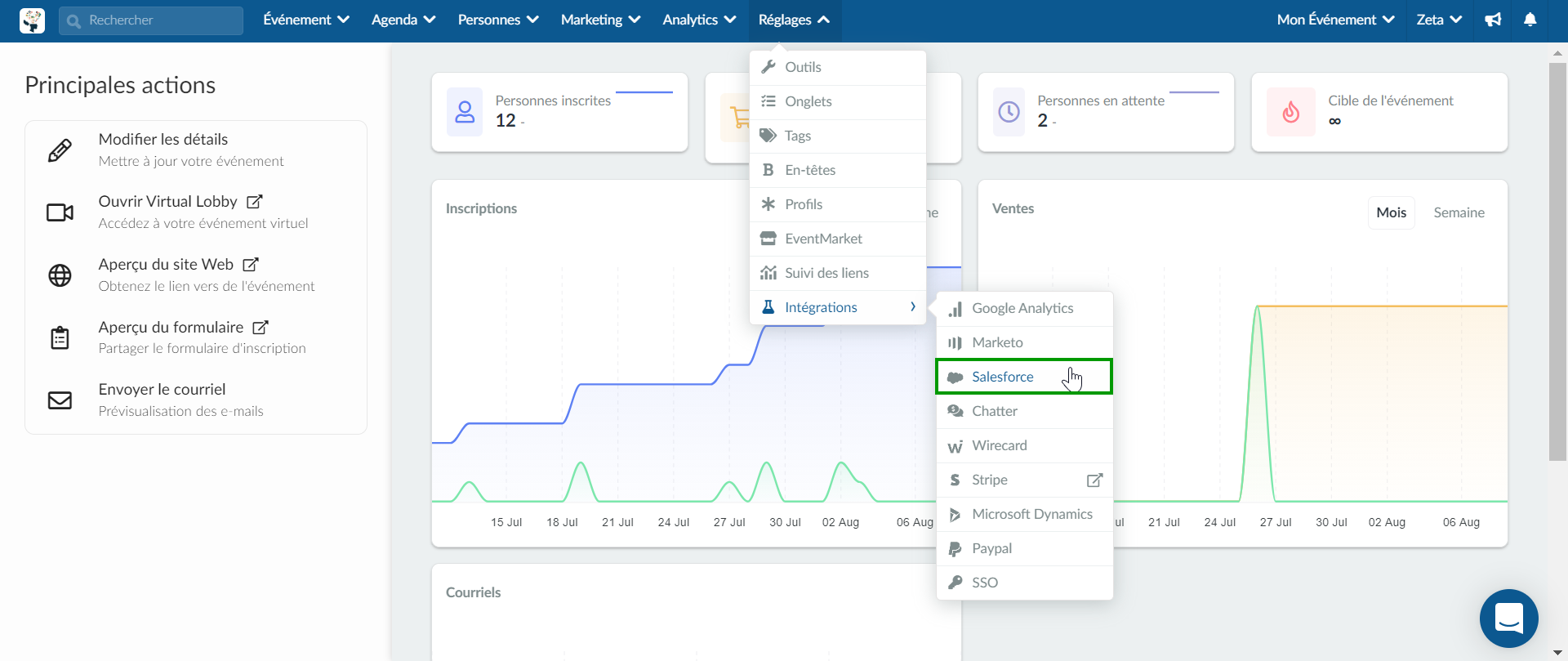Viewport: 1568px width, 661px height.
Task: Open Profils from the menu
Action: [x=838, y=204]
